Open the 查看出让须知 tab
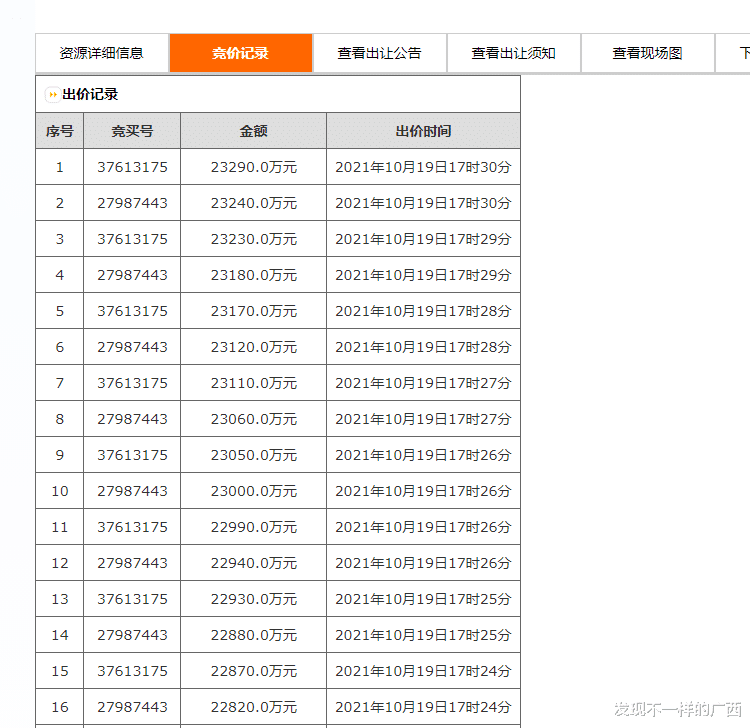 pos(513,53)
